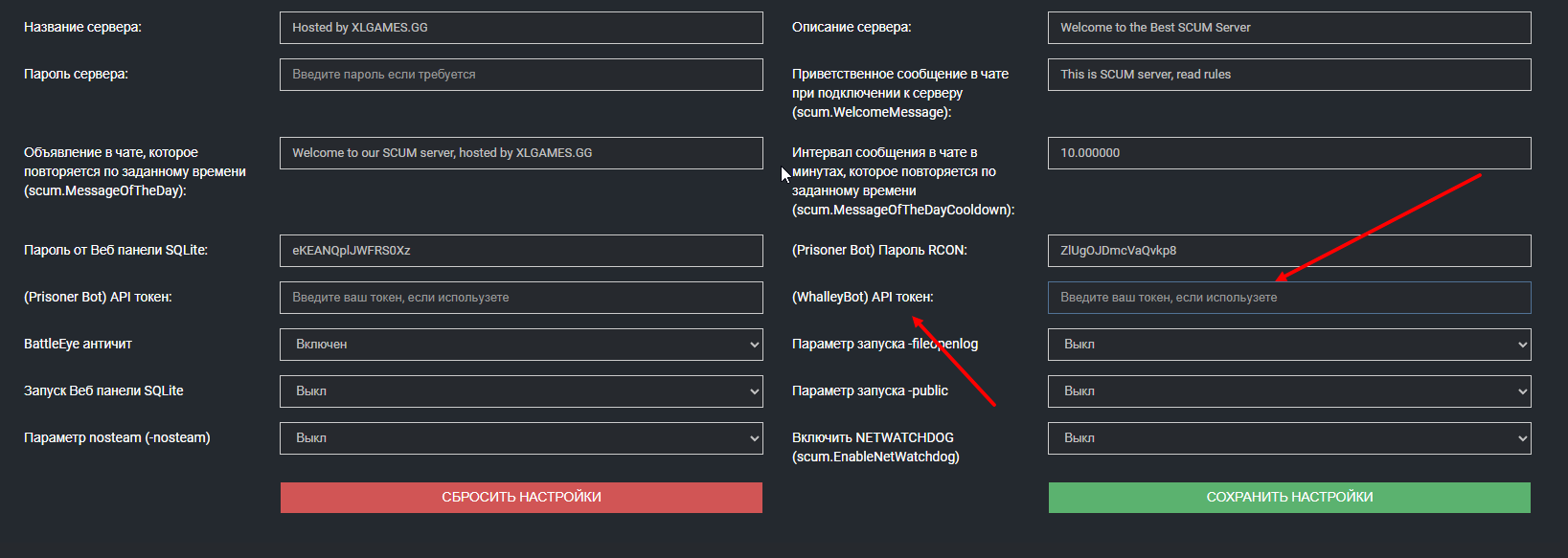
Task: Focus the empty server password input field
Action: [x=521, y=75]
